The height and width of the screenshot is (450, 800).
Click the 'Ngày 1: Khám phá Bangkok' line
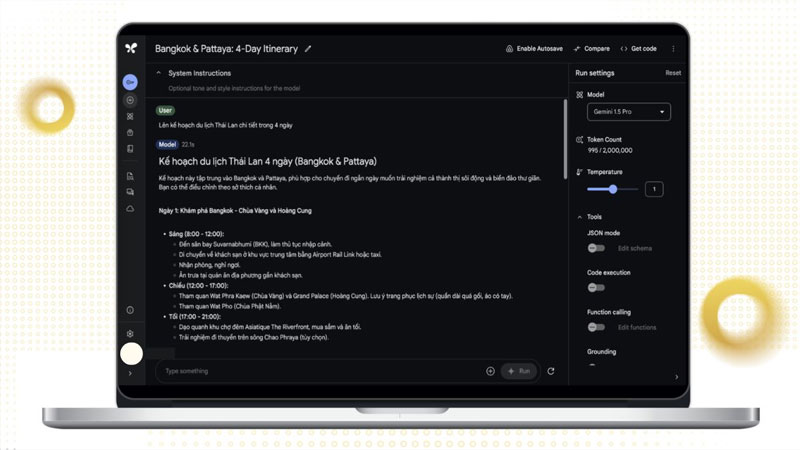(x=235, y=211)
